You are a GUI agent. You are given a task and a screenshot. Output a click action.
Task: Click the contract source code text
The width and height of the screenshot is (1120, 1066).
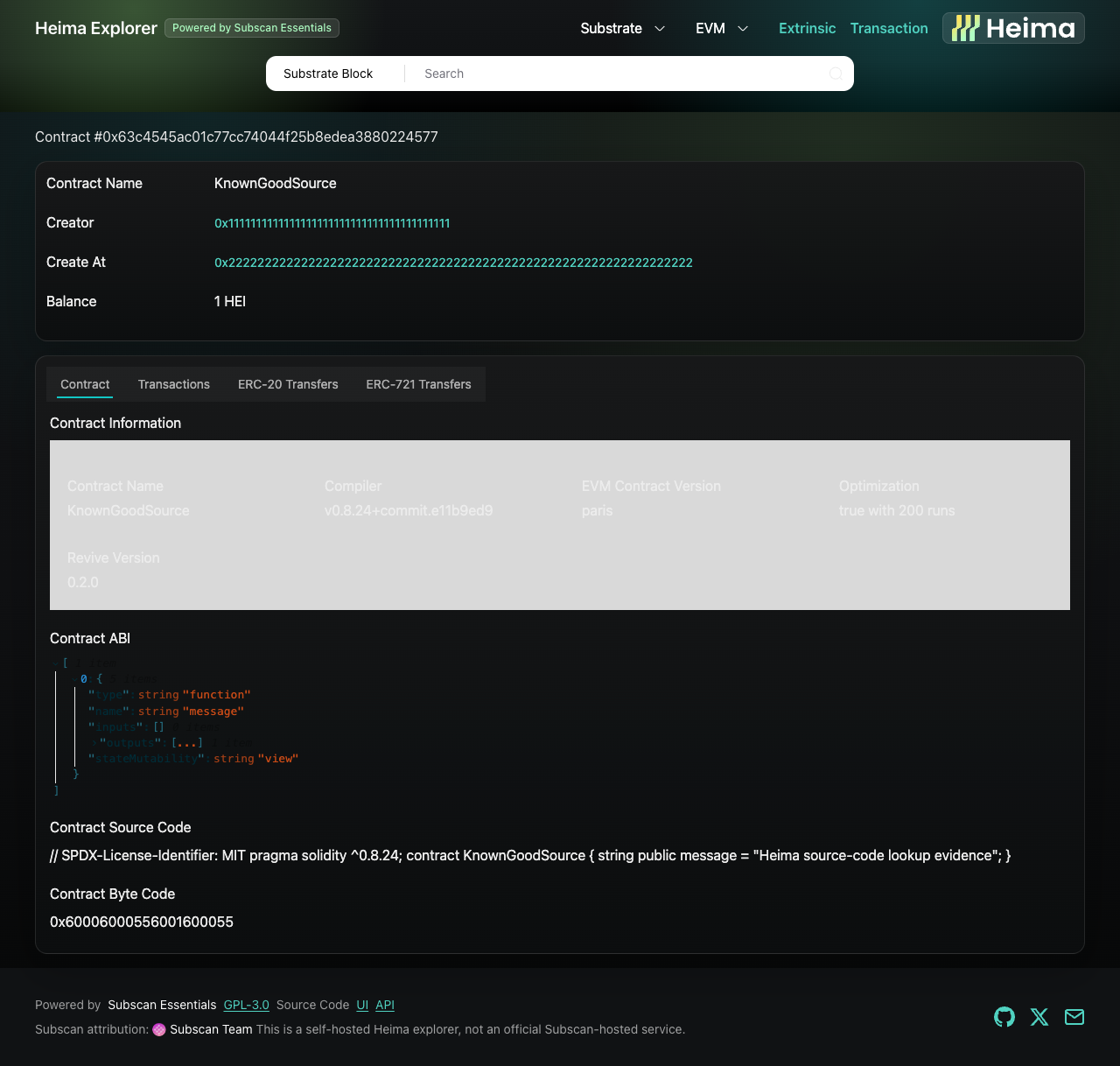click(530, 855)
